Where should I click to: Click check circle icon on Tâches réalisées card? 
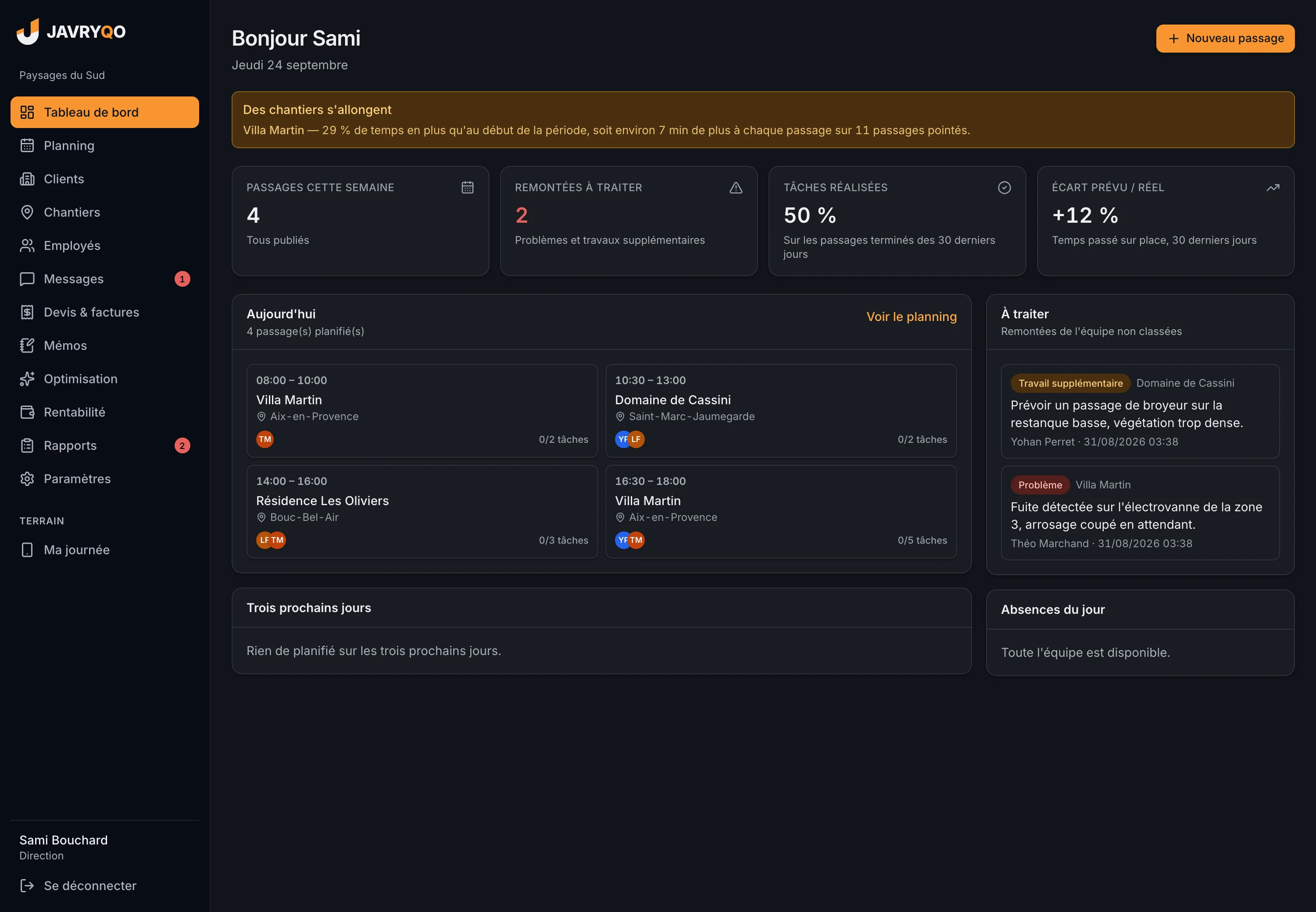[1004, 187]
